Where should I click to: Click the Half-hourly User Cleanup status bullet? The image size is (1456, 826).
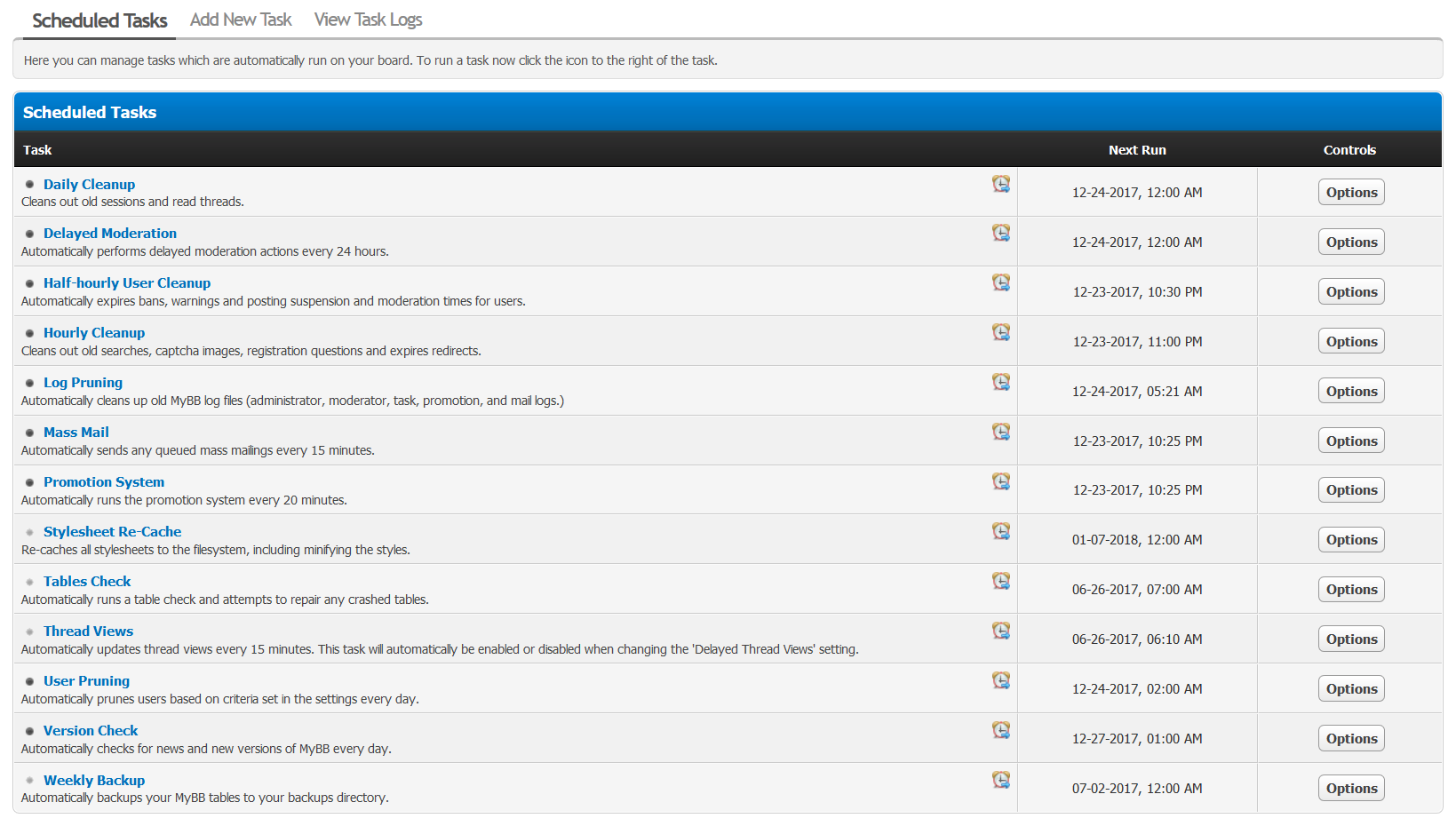click(29, 283)
